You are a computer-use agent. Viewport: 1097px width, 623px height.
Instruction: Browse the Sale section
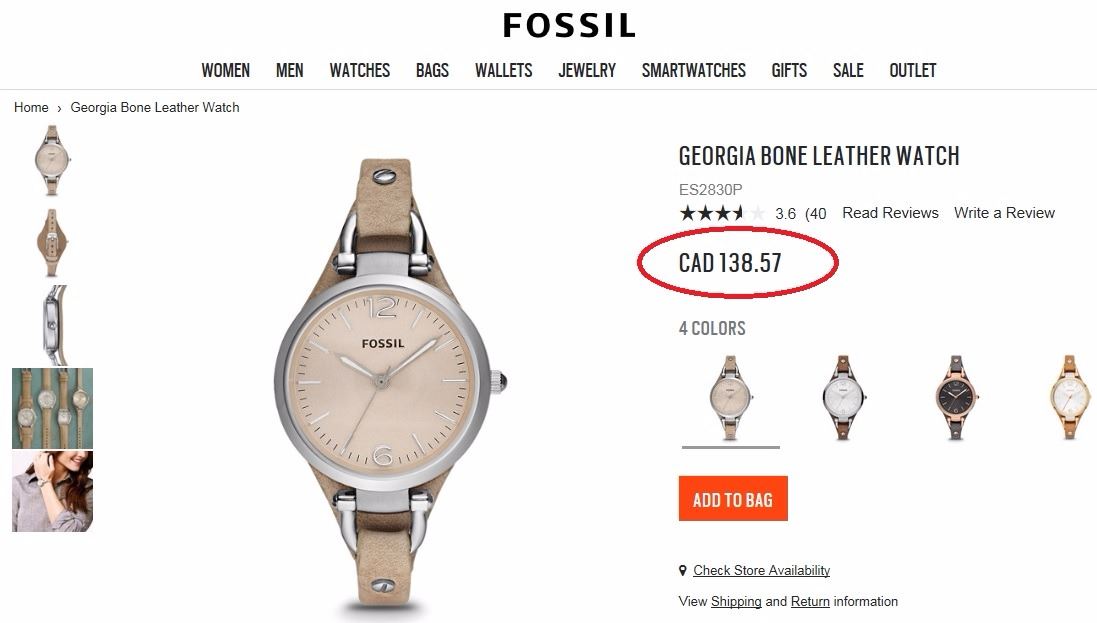point(848,70)
